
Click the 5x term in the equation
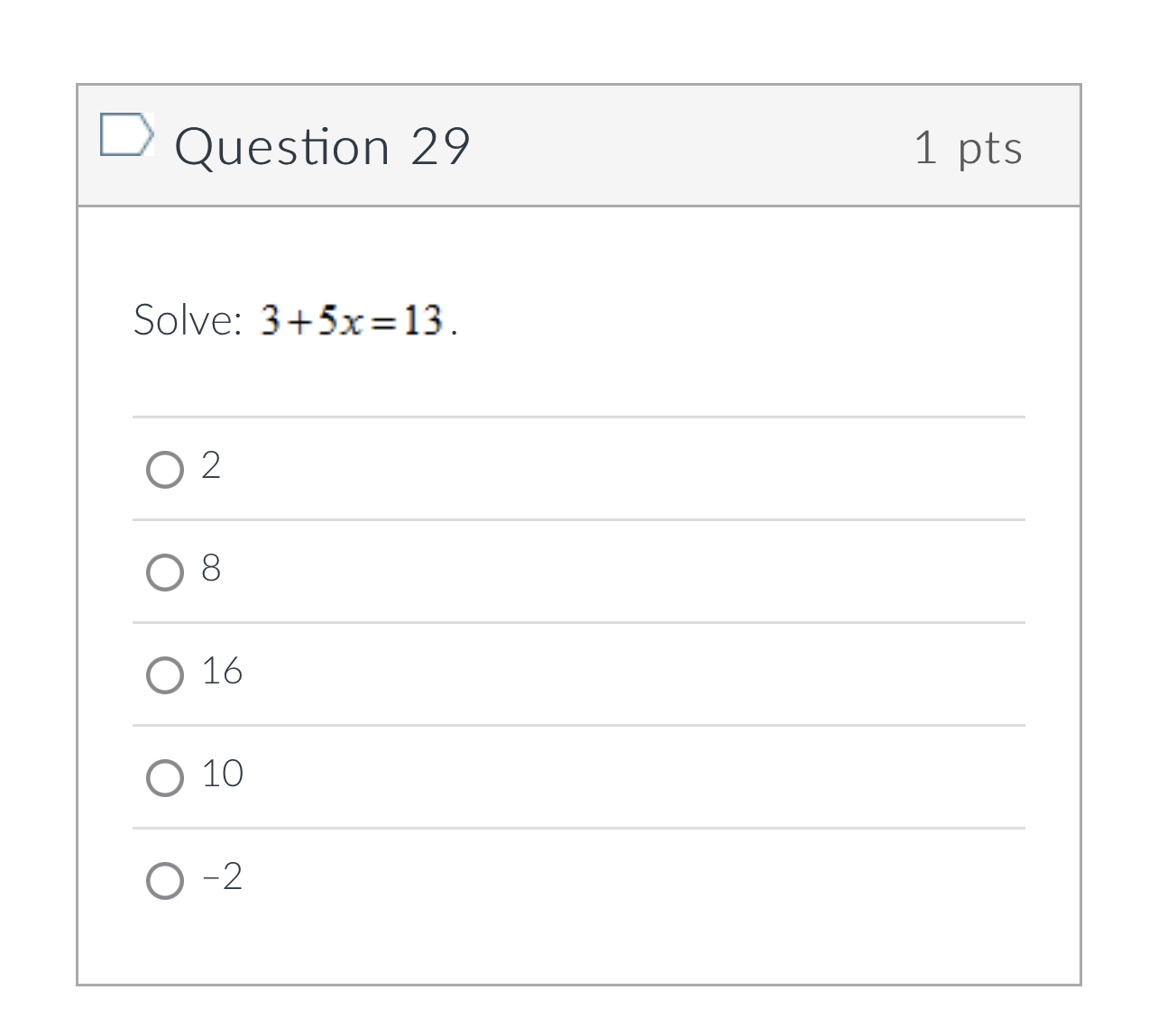(339, 320)
